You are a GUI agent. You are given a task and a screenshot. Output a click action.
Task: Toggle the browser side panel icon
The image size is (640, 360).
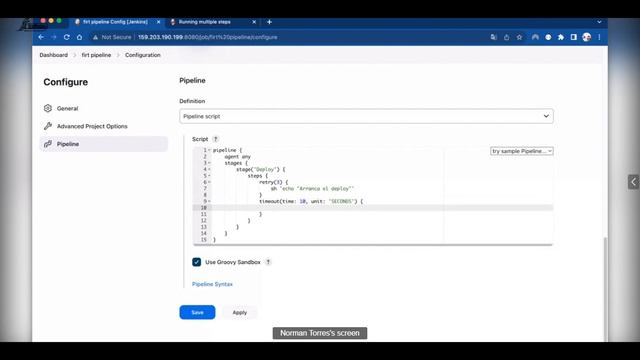573,37
